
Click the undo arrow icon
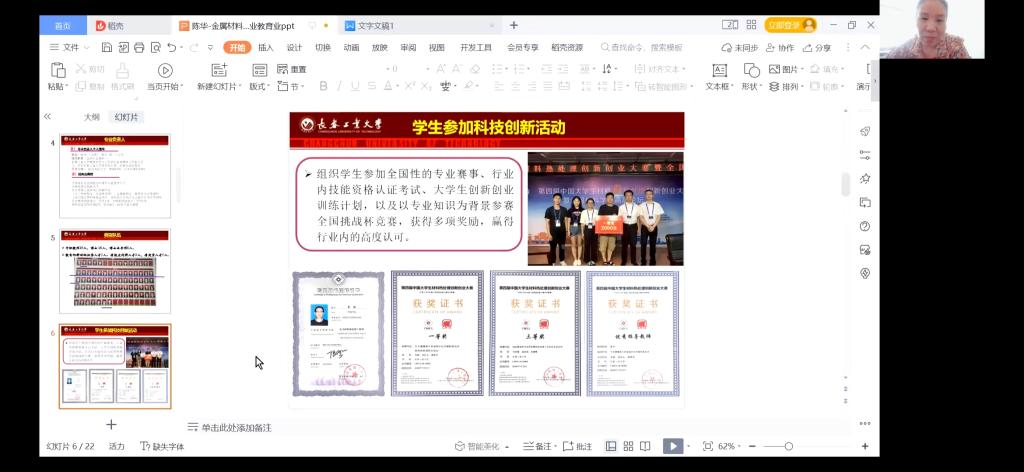pos(172,47)
